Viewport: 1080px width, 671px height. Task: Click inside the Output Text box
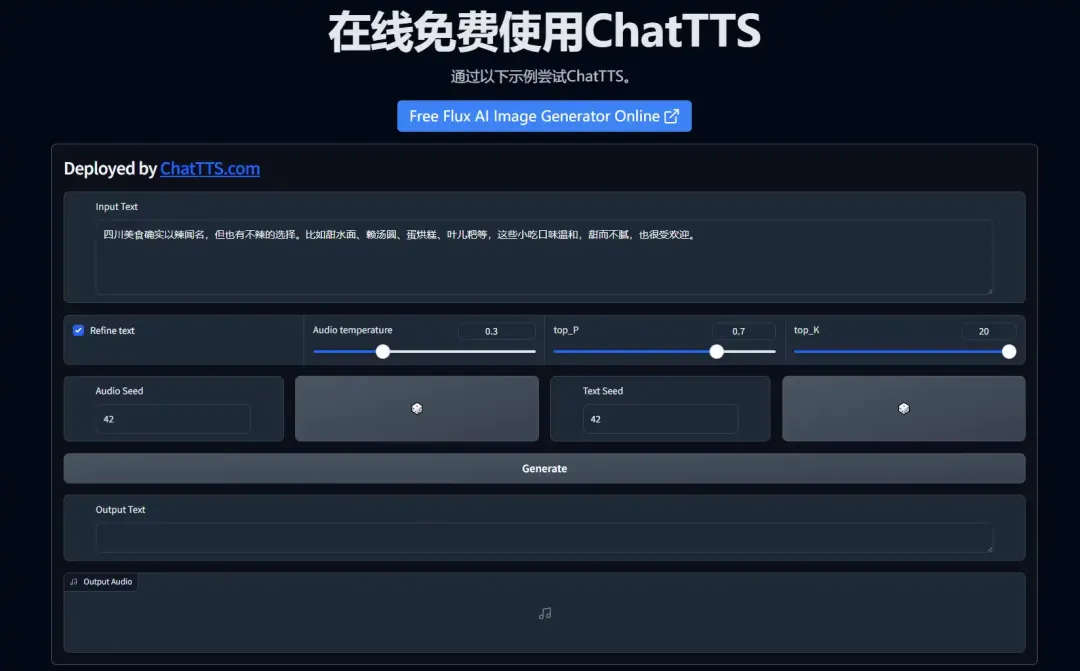[543, 537]
